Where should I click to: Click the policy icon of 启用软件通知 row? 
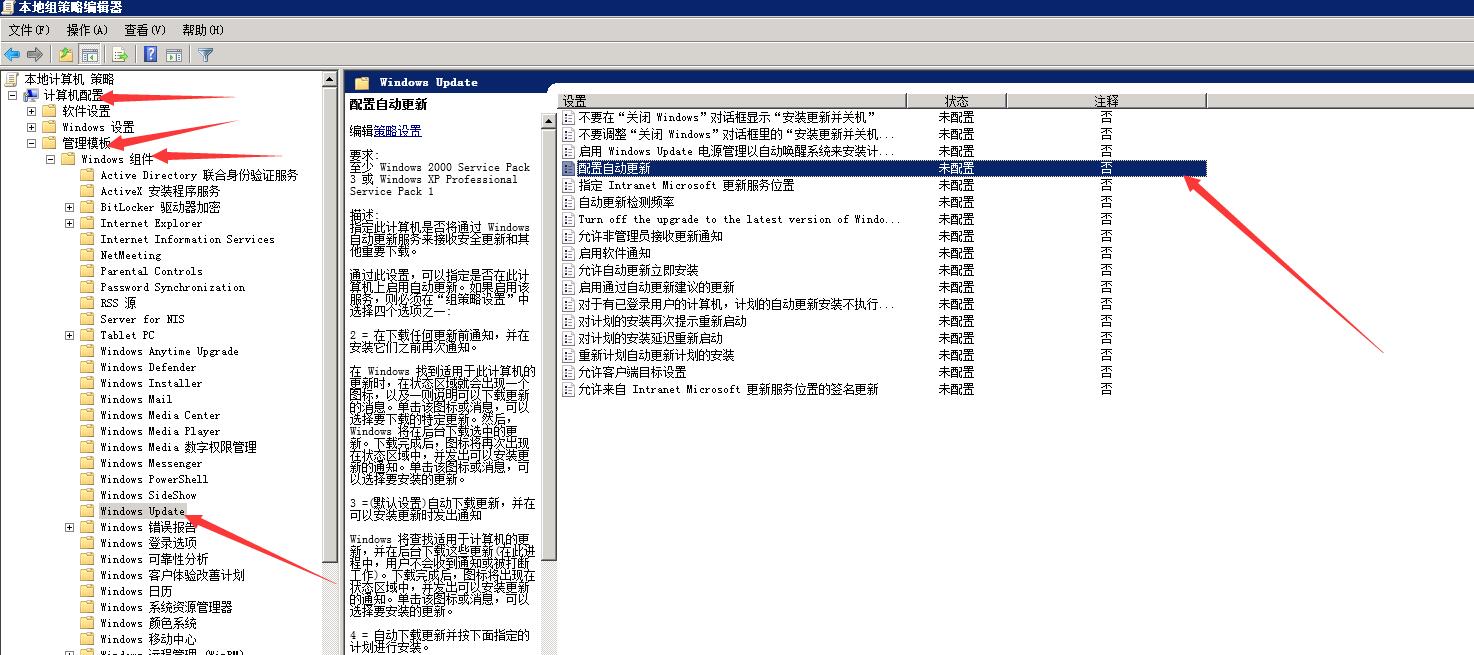[x=568, y=253]
